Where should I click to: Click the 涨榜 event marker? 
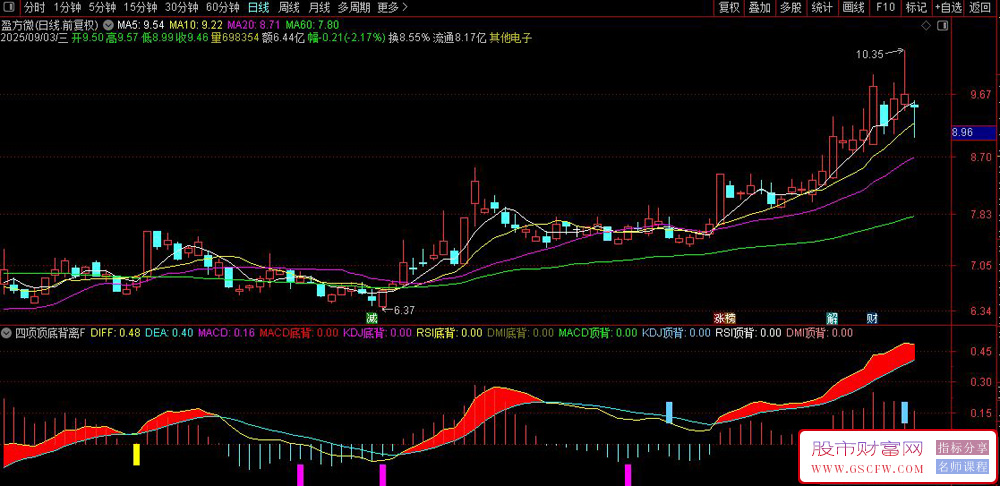724,317
